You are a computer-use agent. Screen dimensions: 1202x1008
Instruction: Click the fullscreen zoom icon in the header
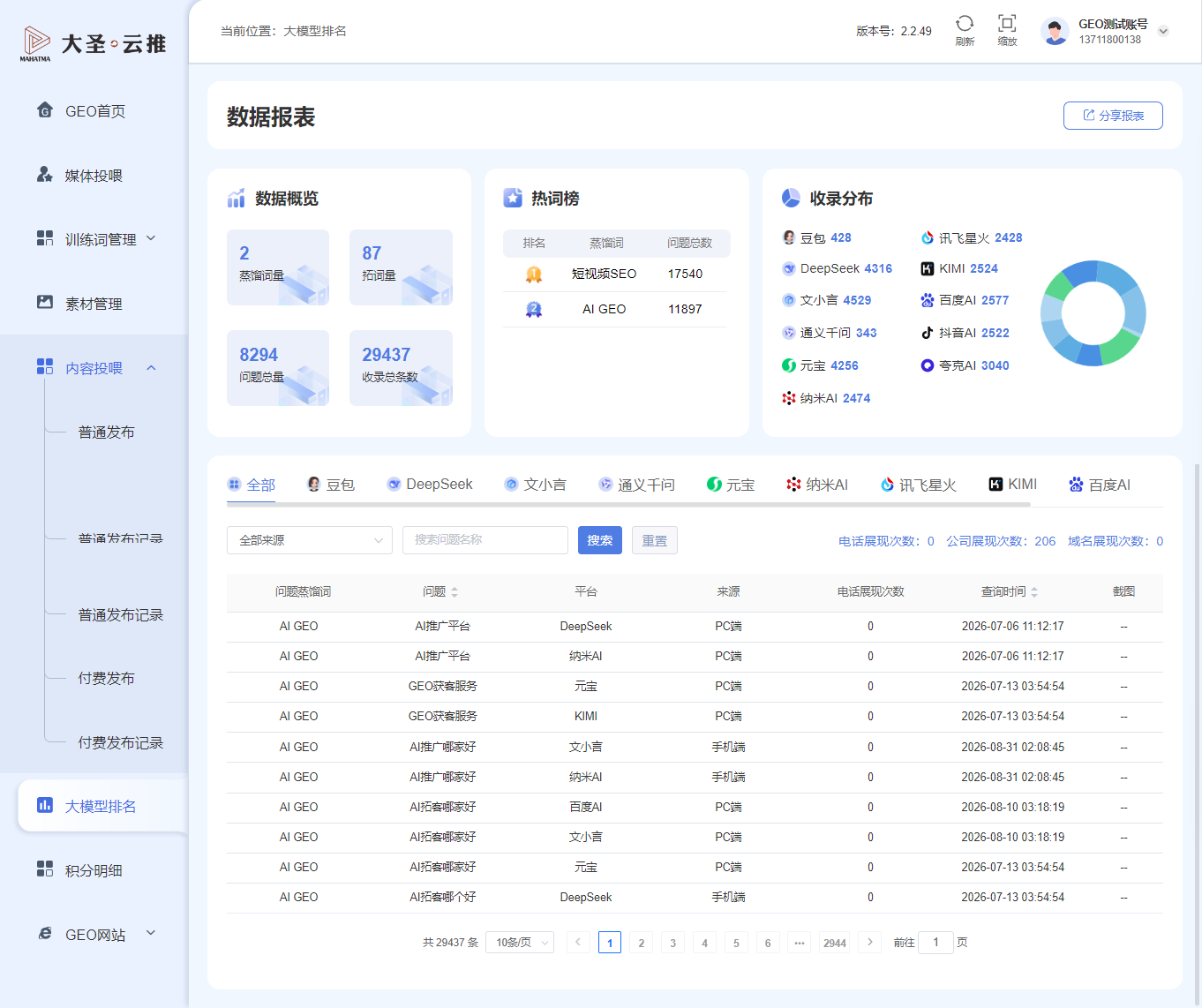[1007, 23]
